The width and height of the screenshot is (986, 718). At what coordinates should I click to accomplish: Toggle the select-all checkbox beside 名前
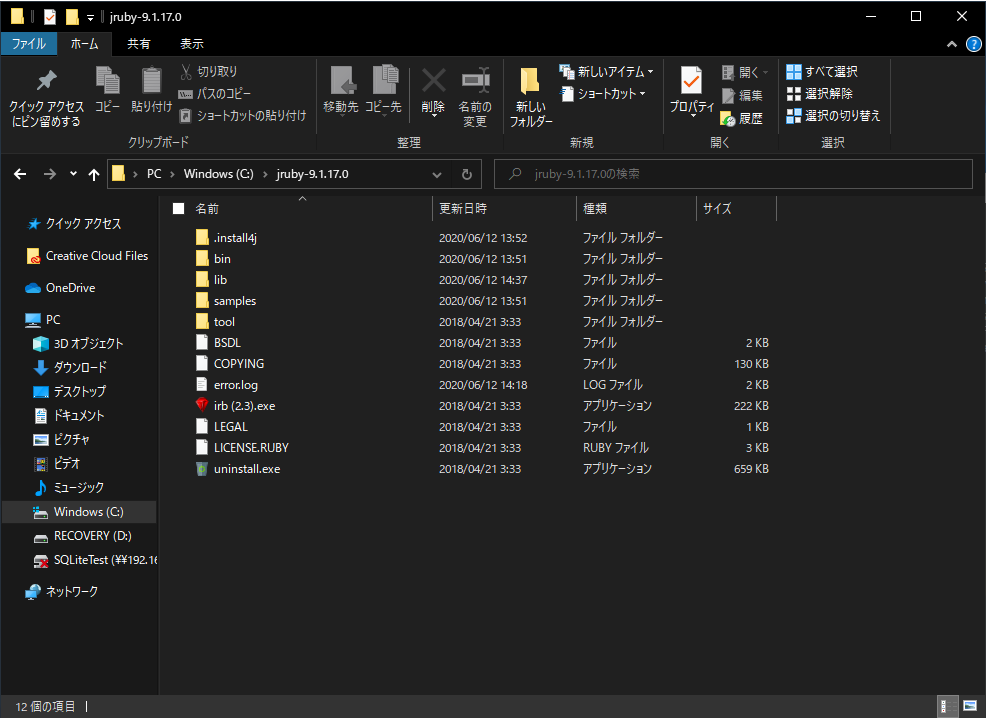point(179,208)
